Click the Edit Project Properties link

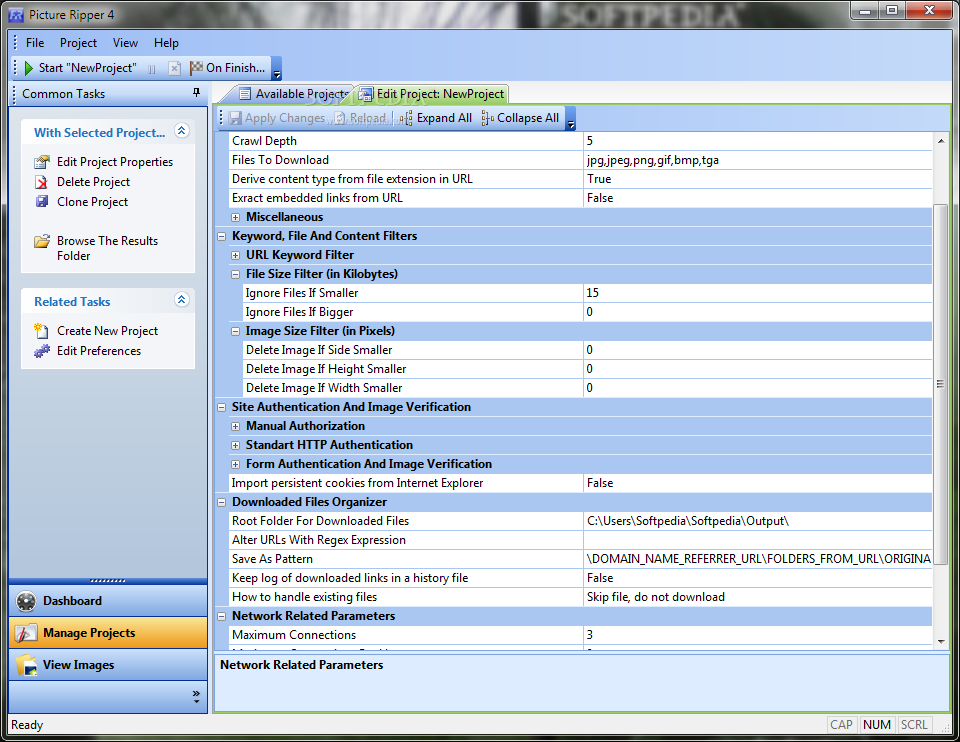coord(115,162)
